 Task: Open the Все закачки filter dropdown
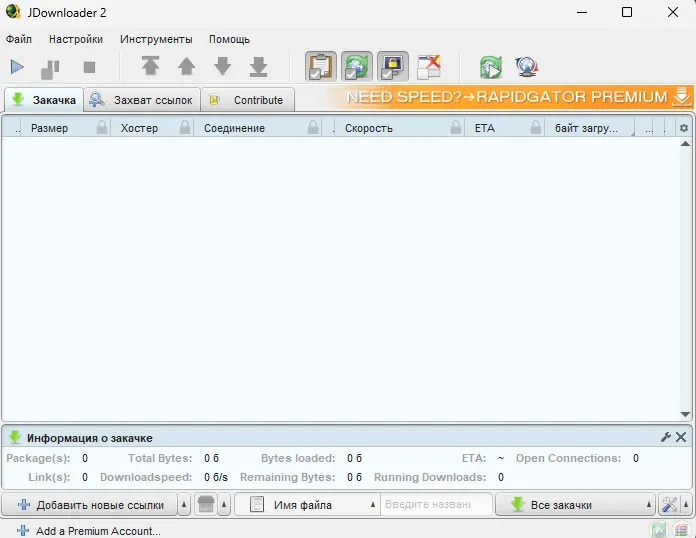(x=649, y=505)
